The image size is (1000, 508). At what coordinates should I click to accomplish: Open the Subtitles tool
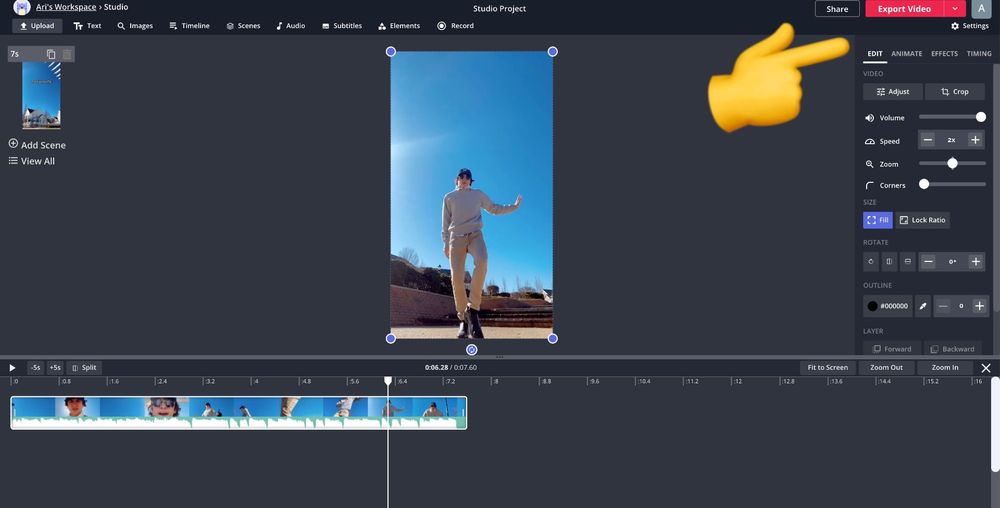(x=341, y=25)
